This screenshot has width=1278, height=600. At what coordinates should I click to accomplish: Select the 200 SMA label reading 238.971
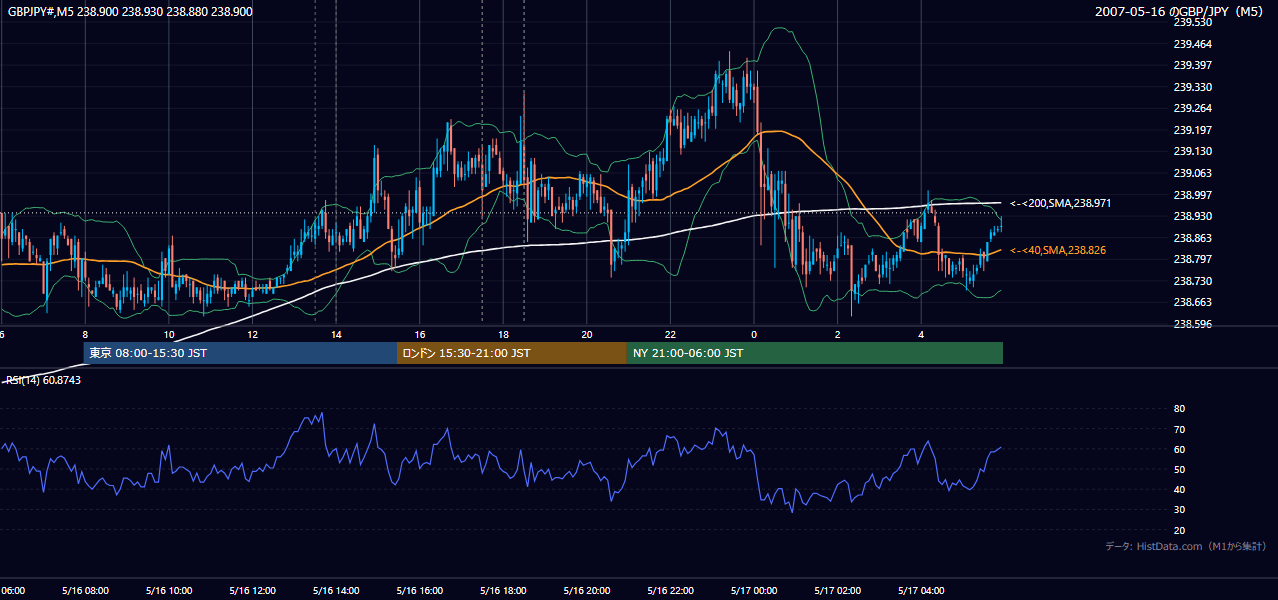pyautogui.click(x=1061, y=203)
